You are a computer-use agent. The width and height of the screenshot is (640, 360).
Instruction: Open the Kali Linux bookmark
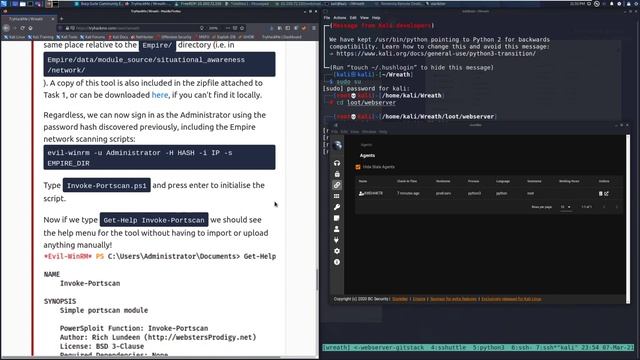pos(14,37)
